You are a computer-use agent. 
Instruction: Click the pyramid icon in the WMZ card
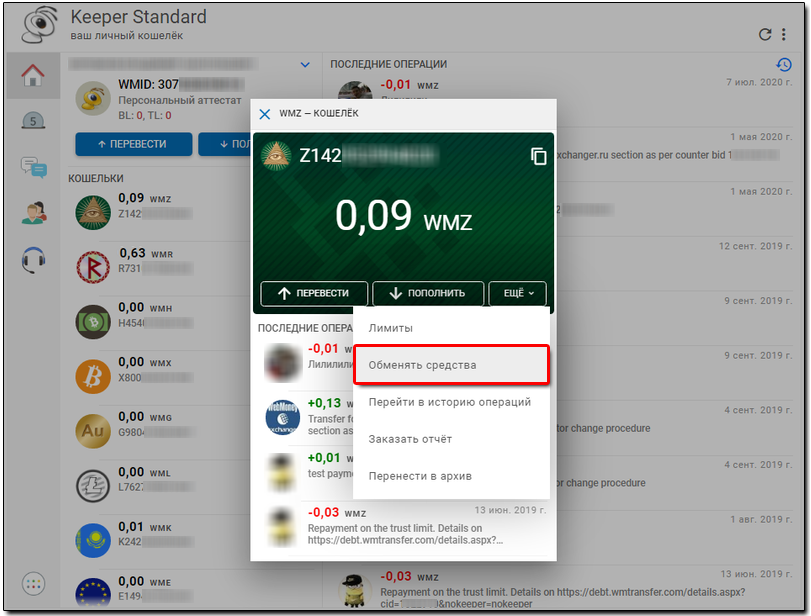276,156
